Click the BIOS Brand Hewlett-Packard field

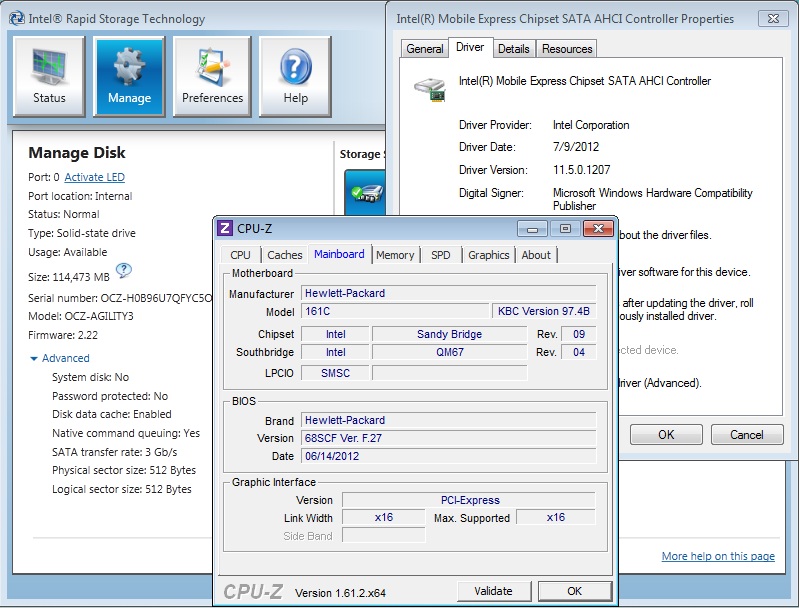pos(448,420)
